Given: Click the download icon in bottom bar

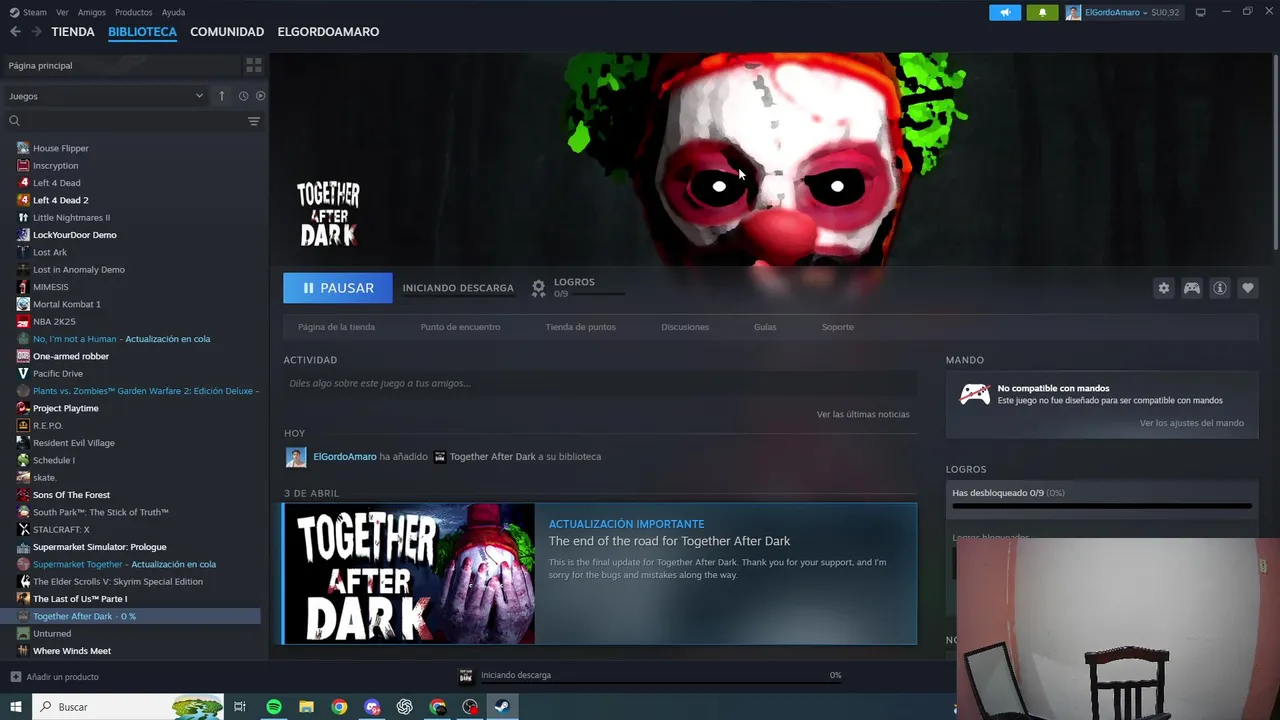Looking at the screenshot, I should pyautogui.click(x=466, y=675).
